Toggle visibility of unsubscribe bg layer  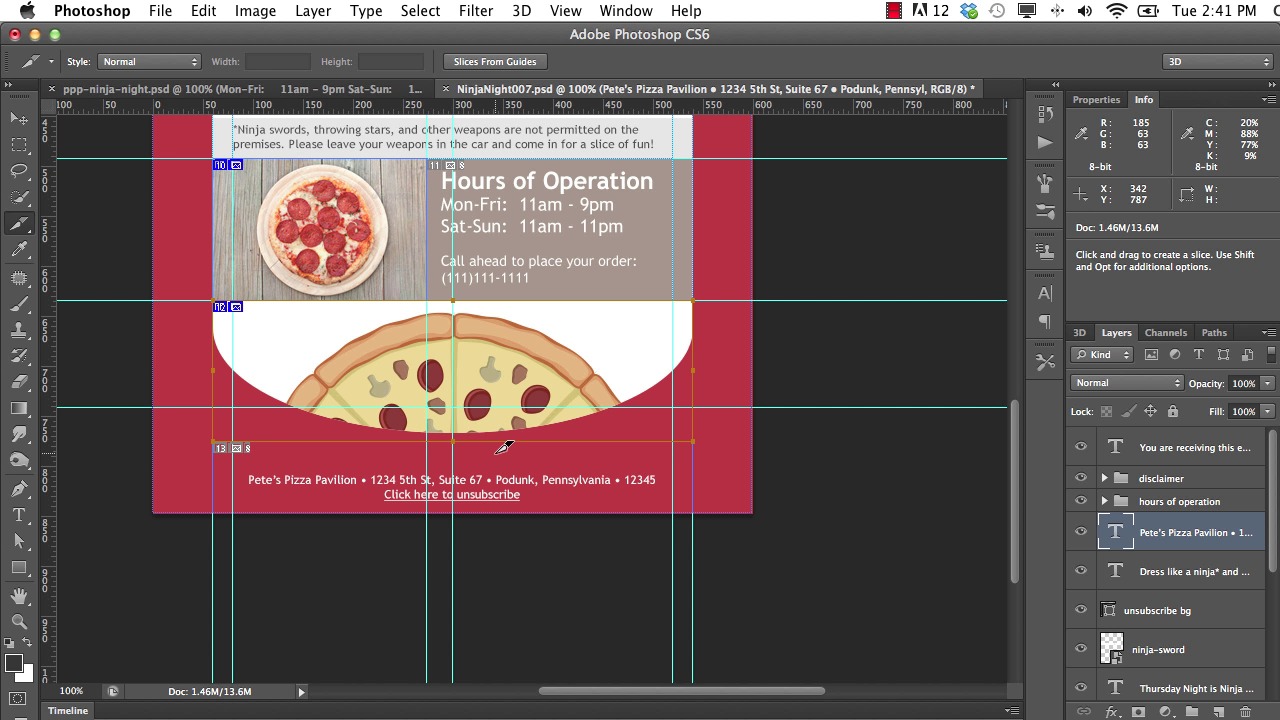(x=1081, y=610)
